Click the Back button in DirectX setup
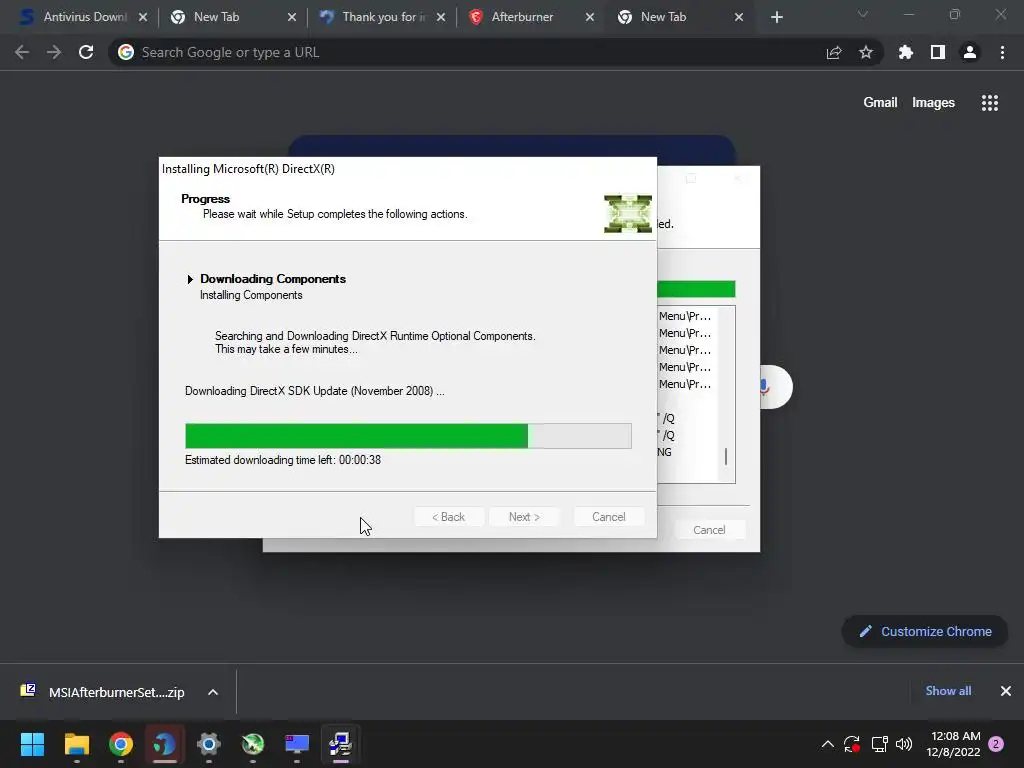This screenshot has height=768, width=1024. 449,517
